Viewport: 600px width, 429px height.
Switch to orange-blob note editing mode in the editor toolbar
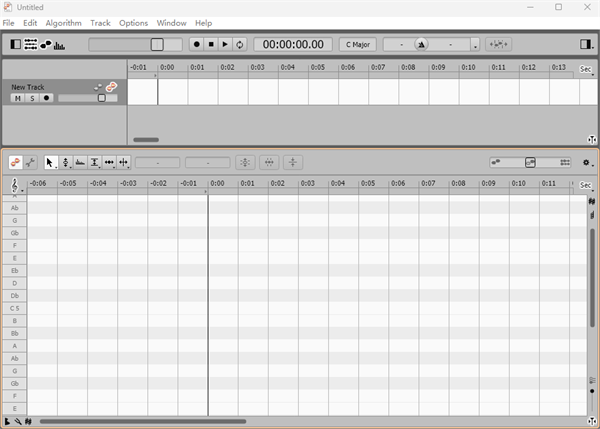pos(16,162)
